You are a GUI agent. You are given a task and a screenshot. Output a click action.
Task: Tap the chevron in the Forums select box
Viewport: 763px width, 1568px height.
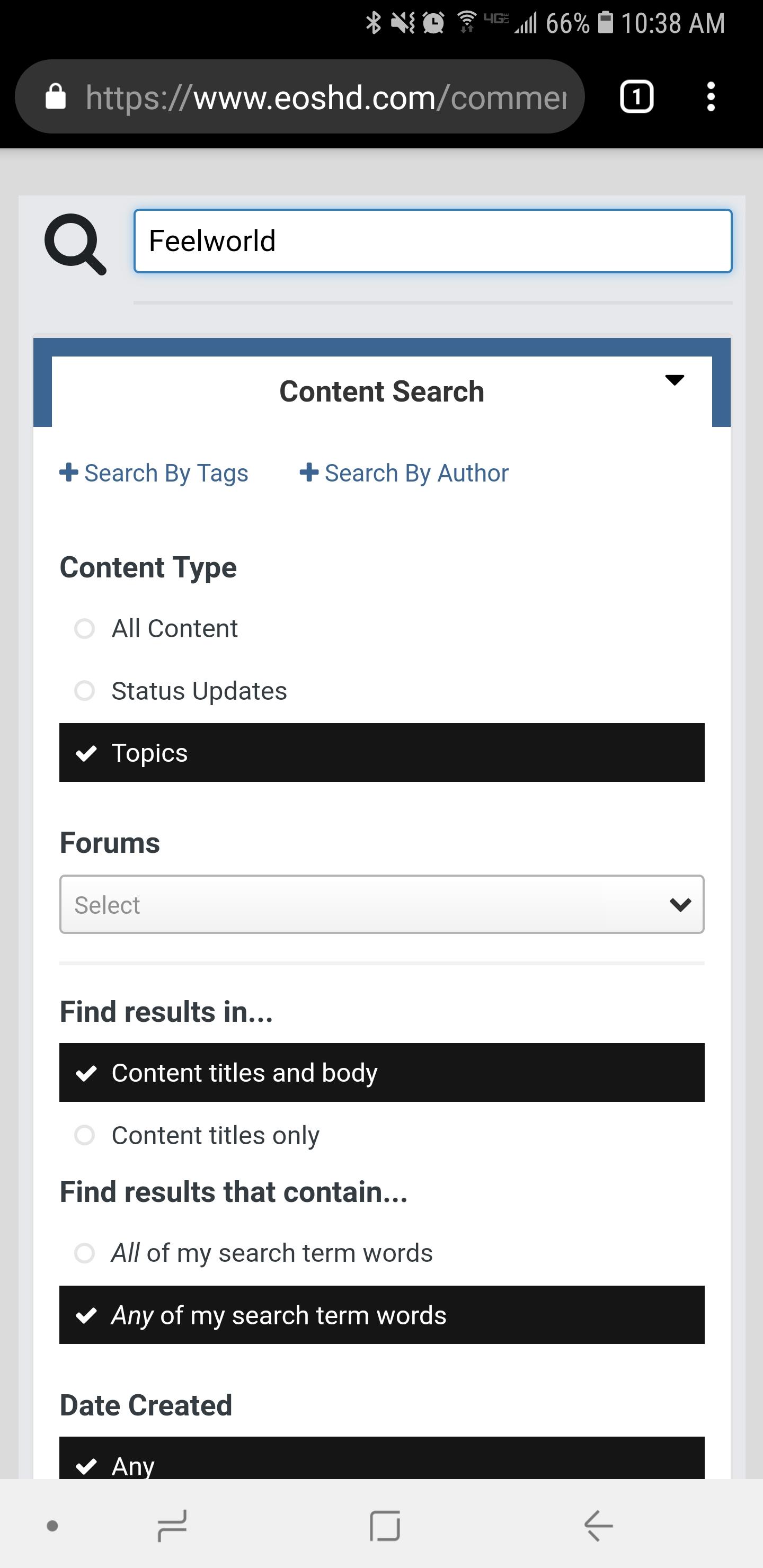click(x=680, y=905)
